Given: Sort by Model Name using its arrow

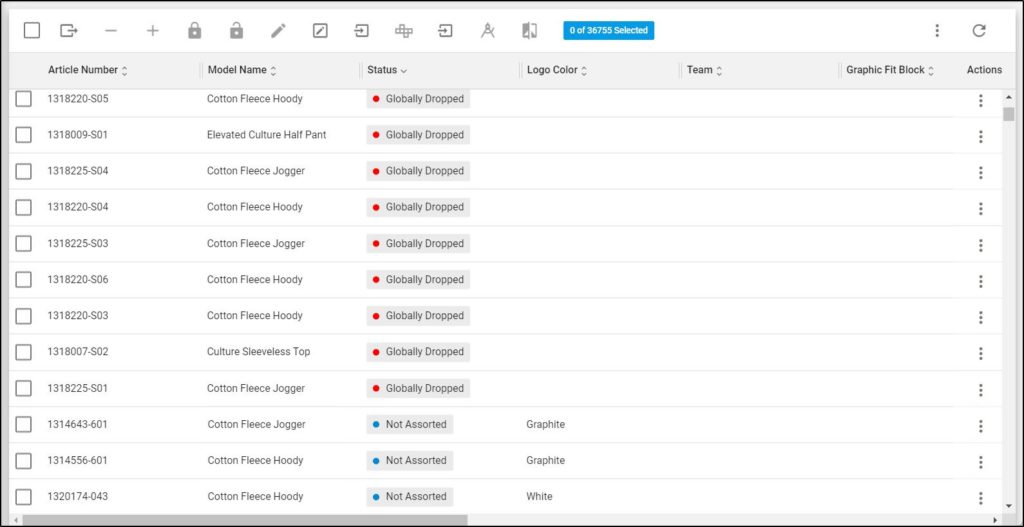Looking at the screenshot, I should (x=273, y=71).
